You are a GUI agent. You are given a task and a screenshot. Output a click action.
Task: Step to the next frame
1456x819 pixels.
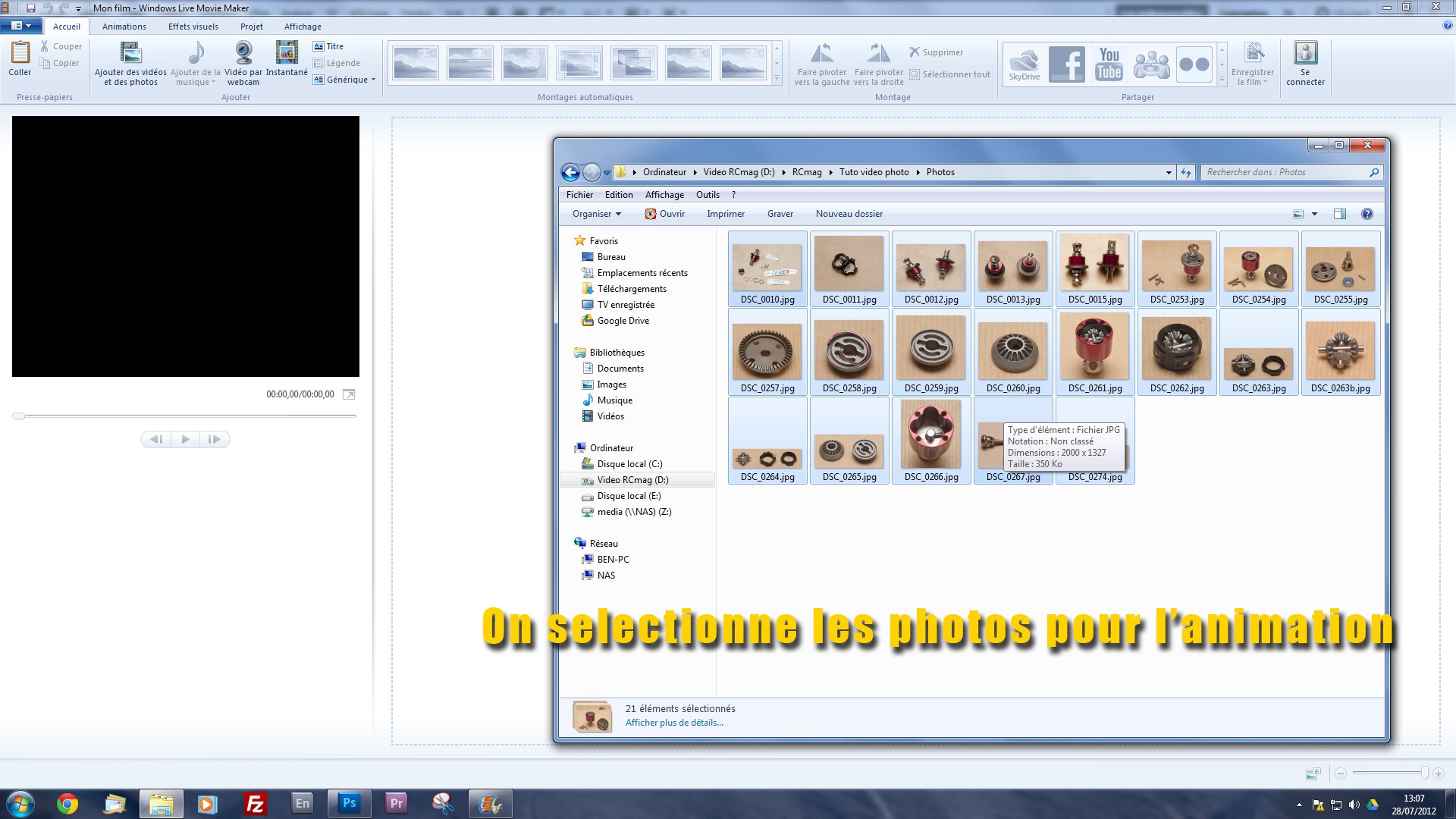tap(215, 439)
